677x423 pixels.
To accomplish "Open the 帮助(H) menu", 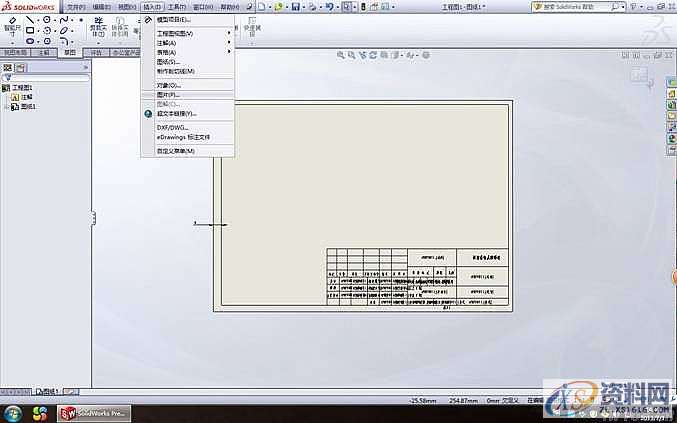I will point(230,7).
